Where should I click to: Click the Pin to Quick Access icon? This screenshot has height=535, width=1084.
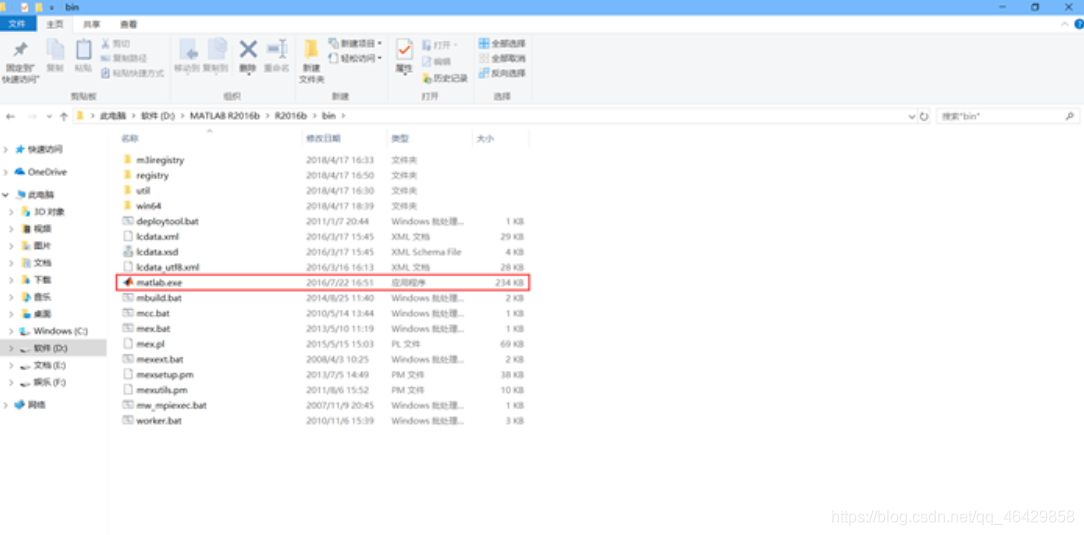tap(21, 49)
